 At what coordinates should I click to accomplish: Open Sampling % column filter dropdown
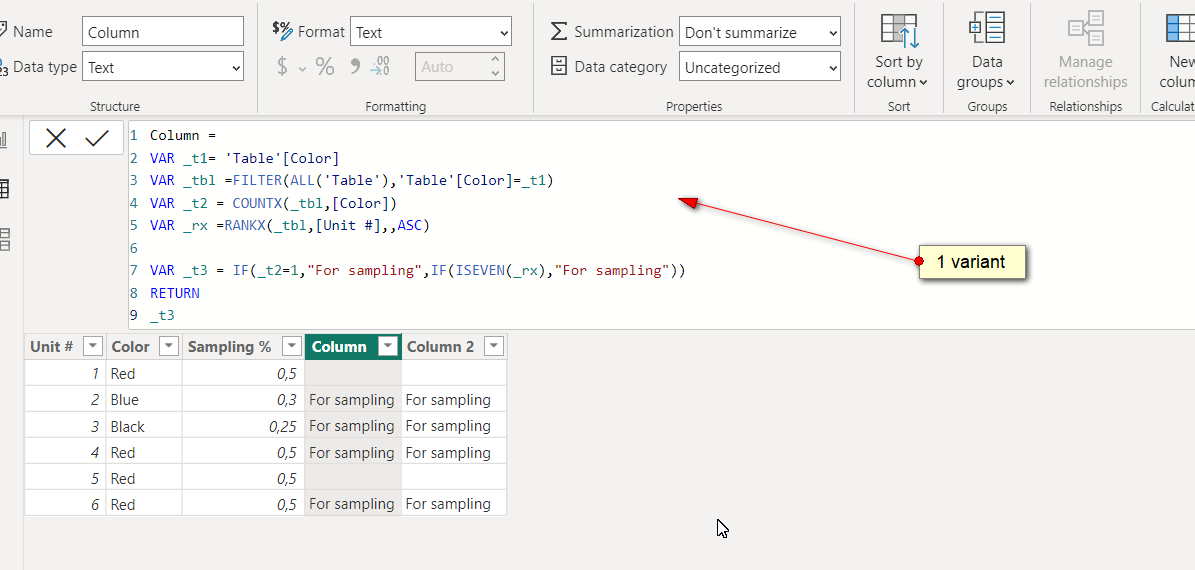click(292, 347)
